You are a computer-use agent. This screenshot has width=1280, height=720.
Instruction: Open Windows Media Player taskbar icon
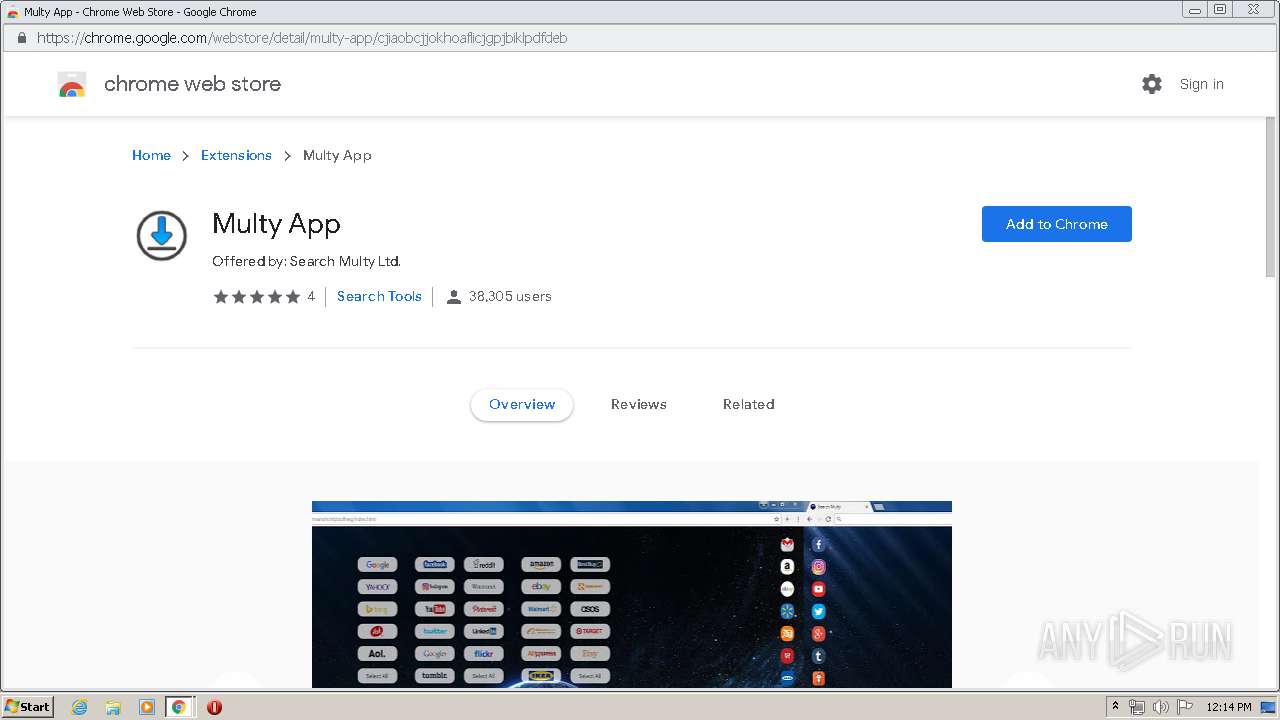click(x=146, y=707)
